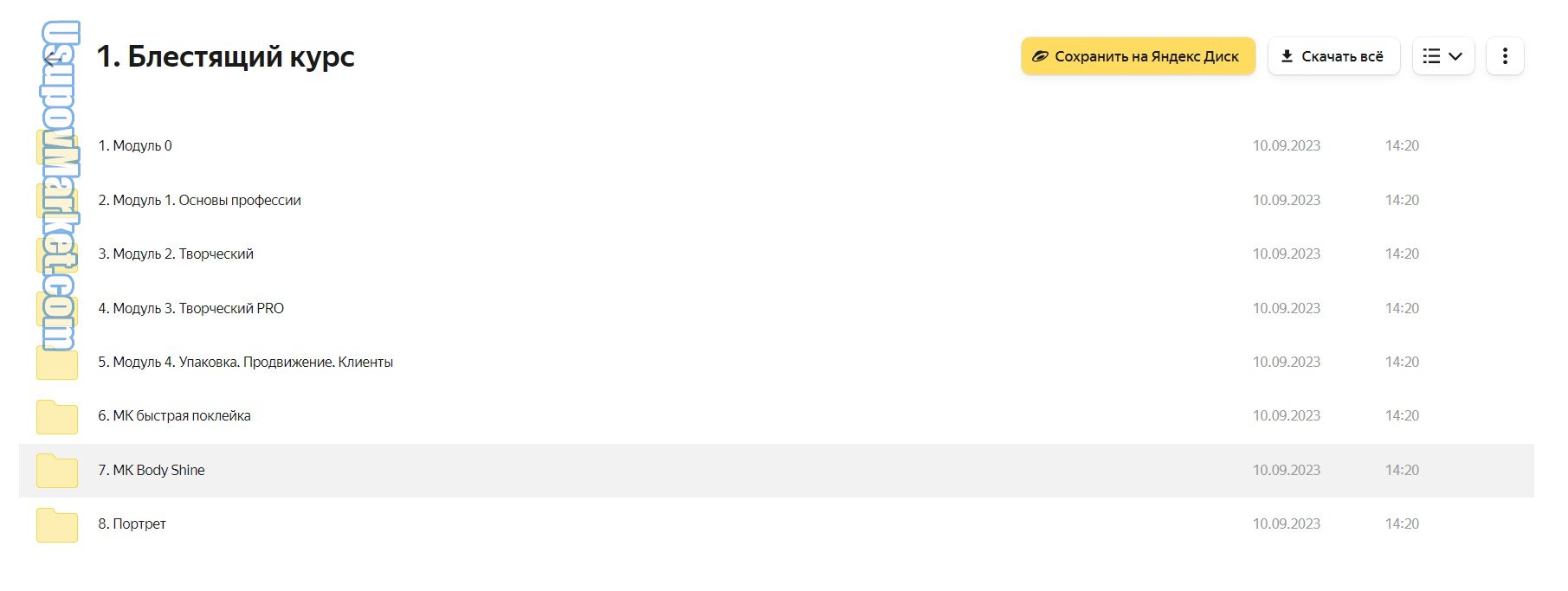Image resolution: width=1568 pixels, height=591 pixels.
Task: Click folder icon for МК Body Shine
Action: 57,471
